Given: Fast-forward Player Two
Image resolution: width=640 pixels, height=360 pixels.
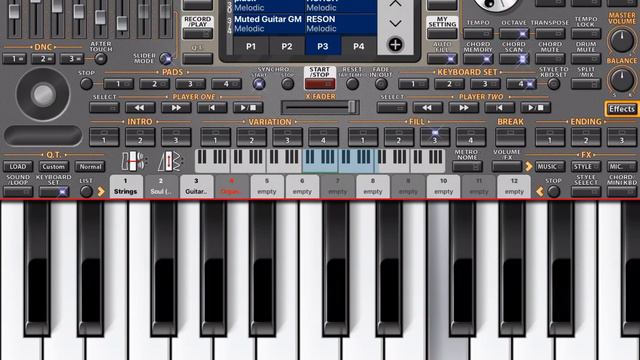Looking at the screenshot, I should (x=463, y=108).
